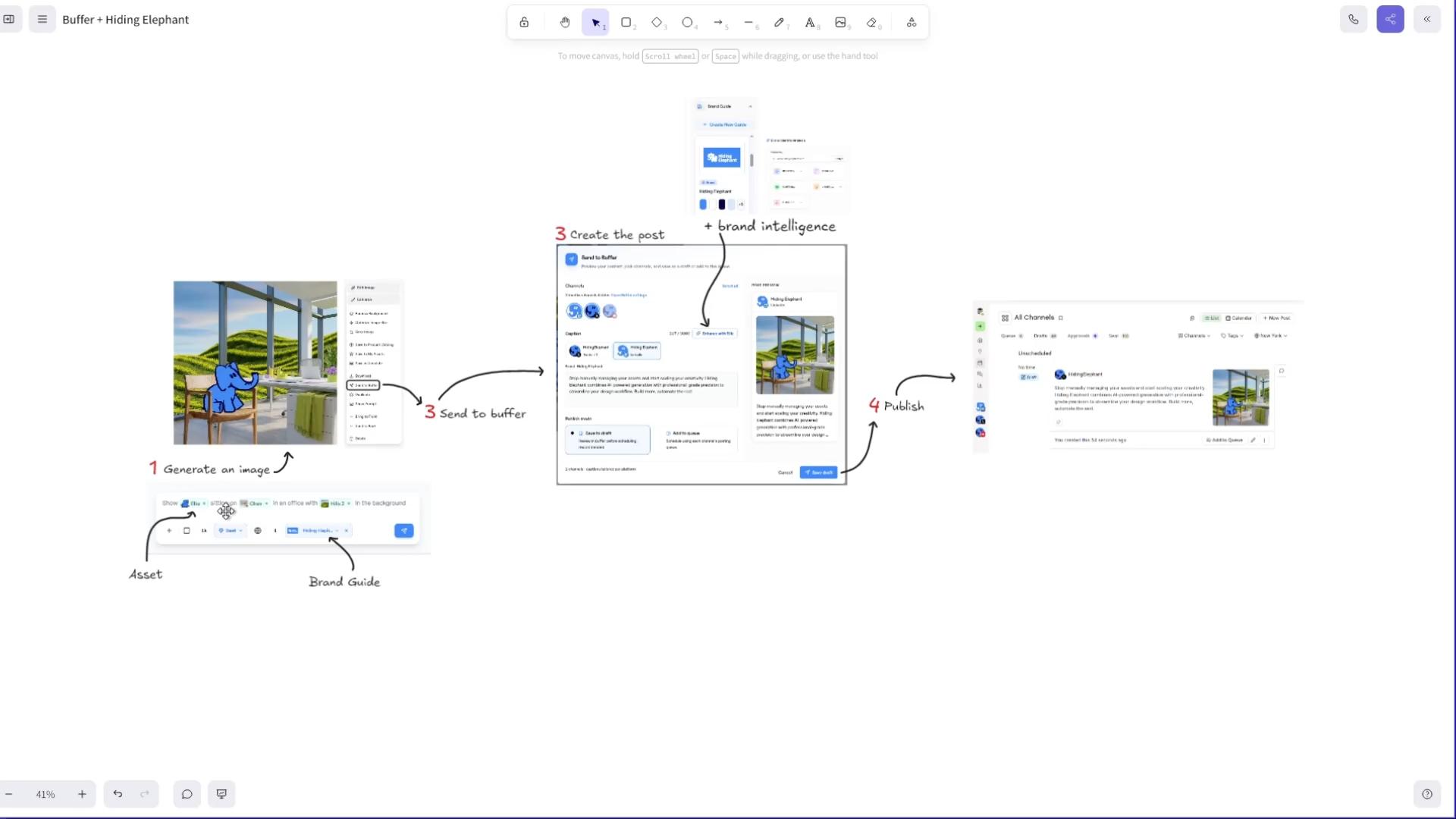Zoom out with the minus button
This screenshot has height=819, width=1456.
(9, 794)
